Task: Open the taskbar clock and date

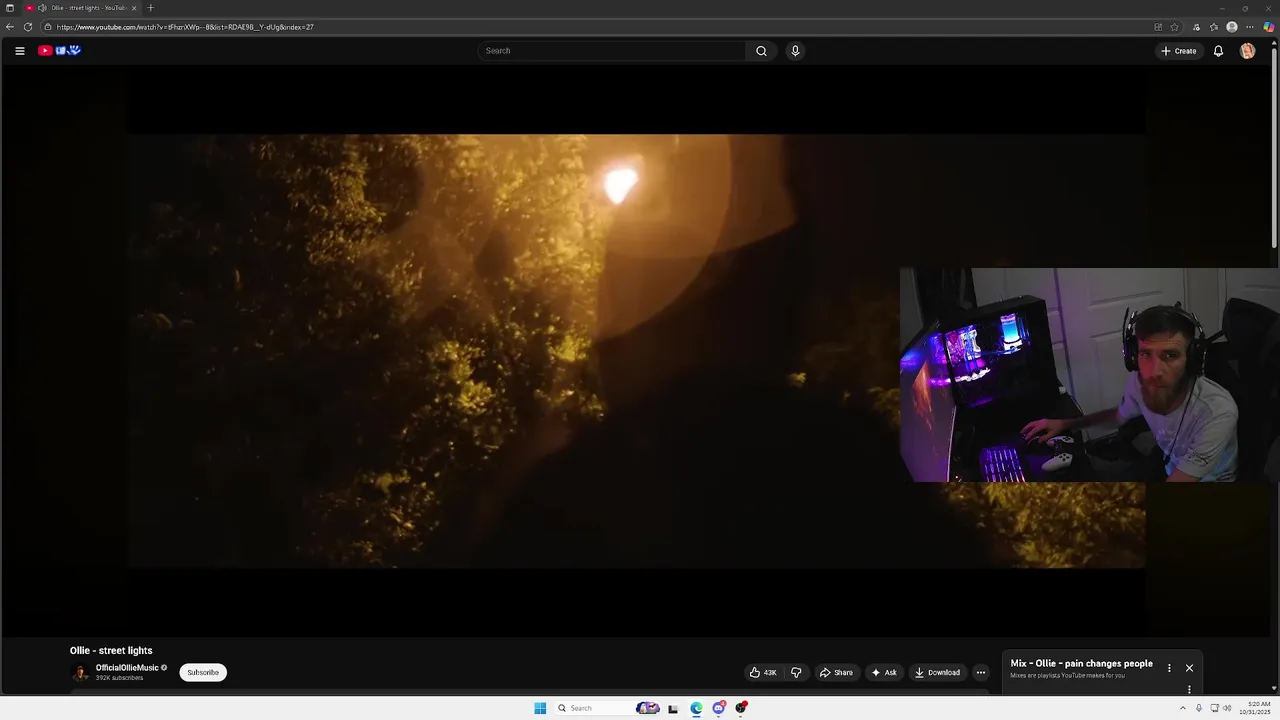Action: (x=1257, y=708)
